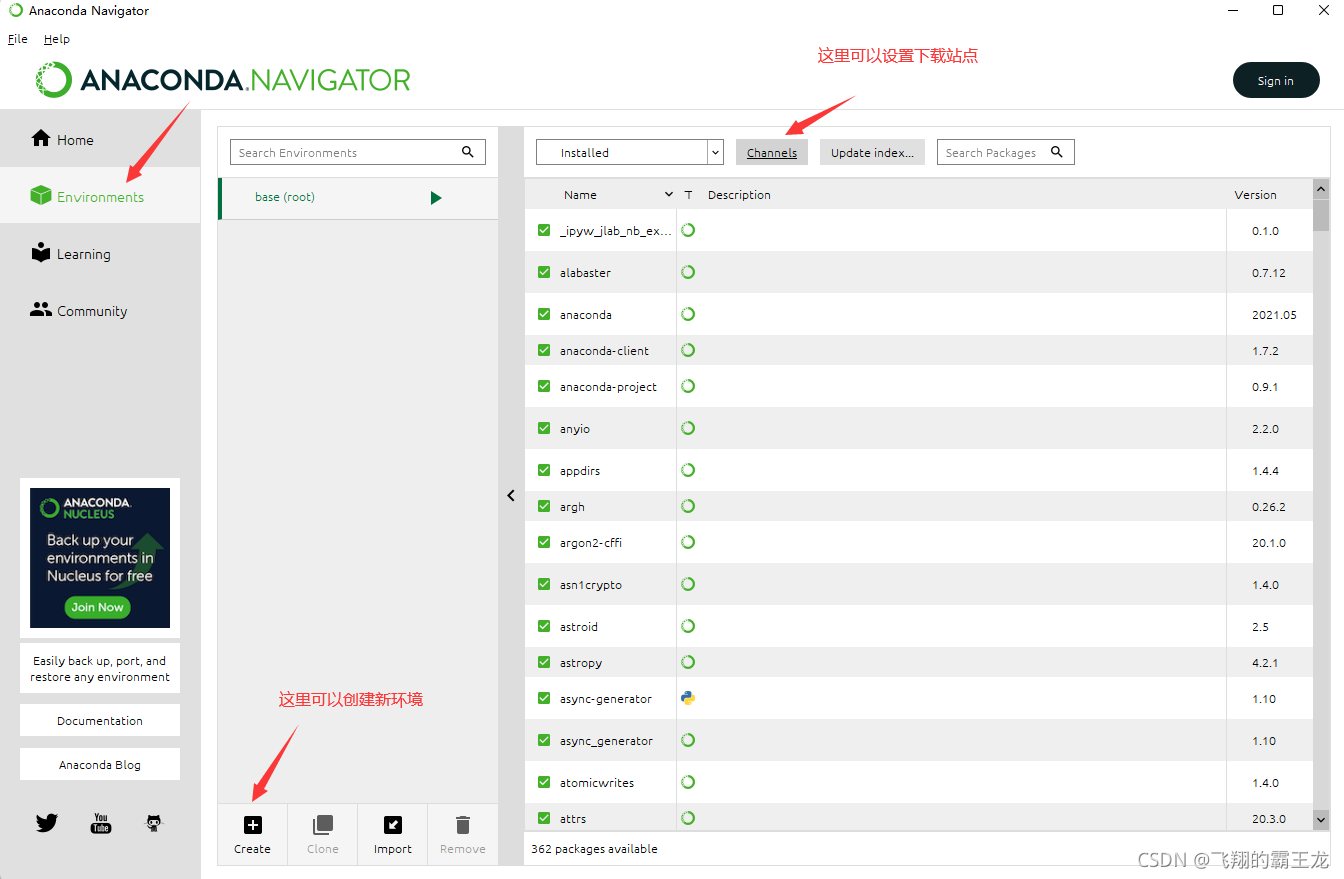
Task: Toggle the astropy package checkbox
Action: [x=544, y=662]
